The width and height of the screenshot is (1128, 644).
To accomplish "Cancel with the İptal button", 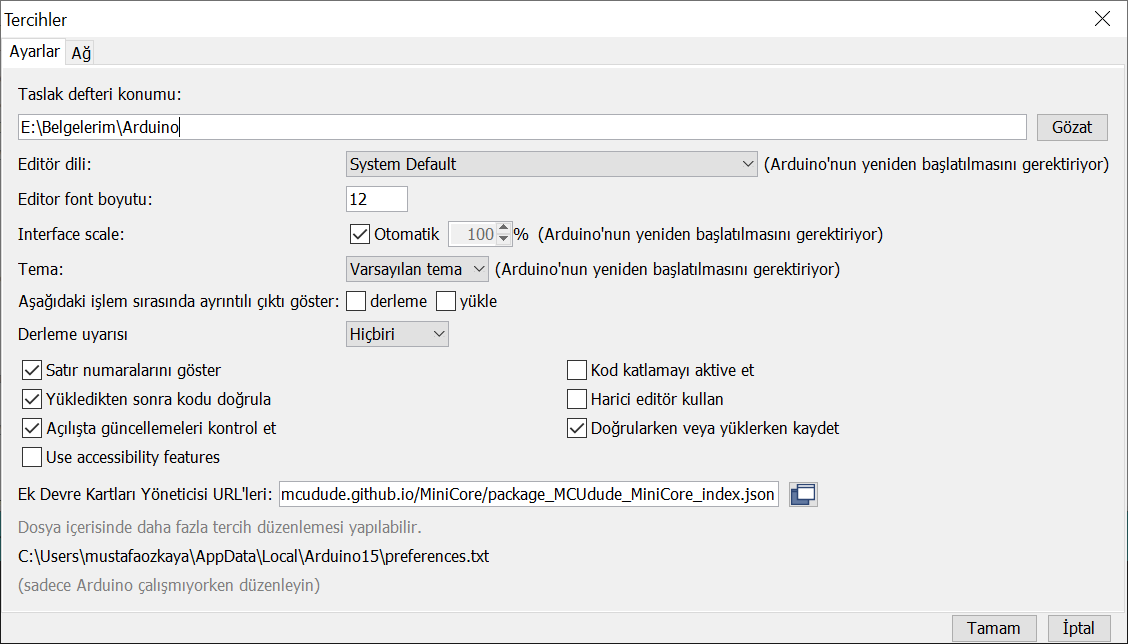I will (x=1078, y=628).
